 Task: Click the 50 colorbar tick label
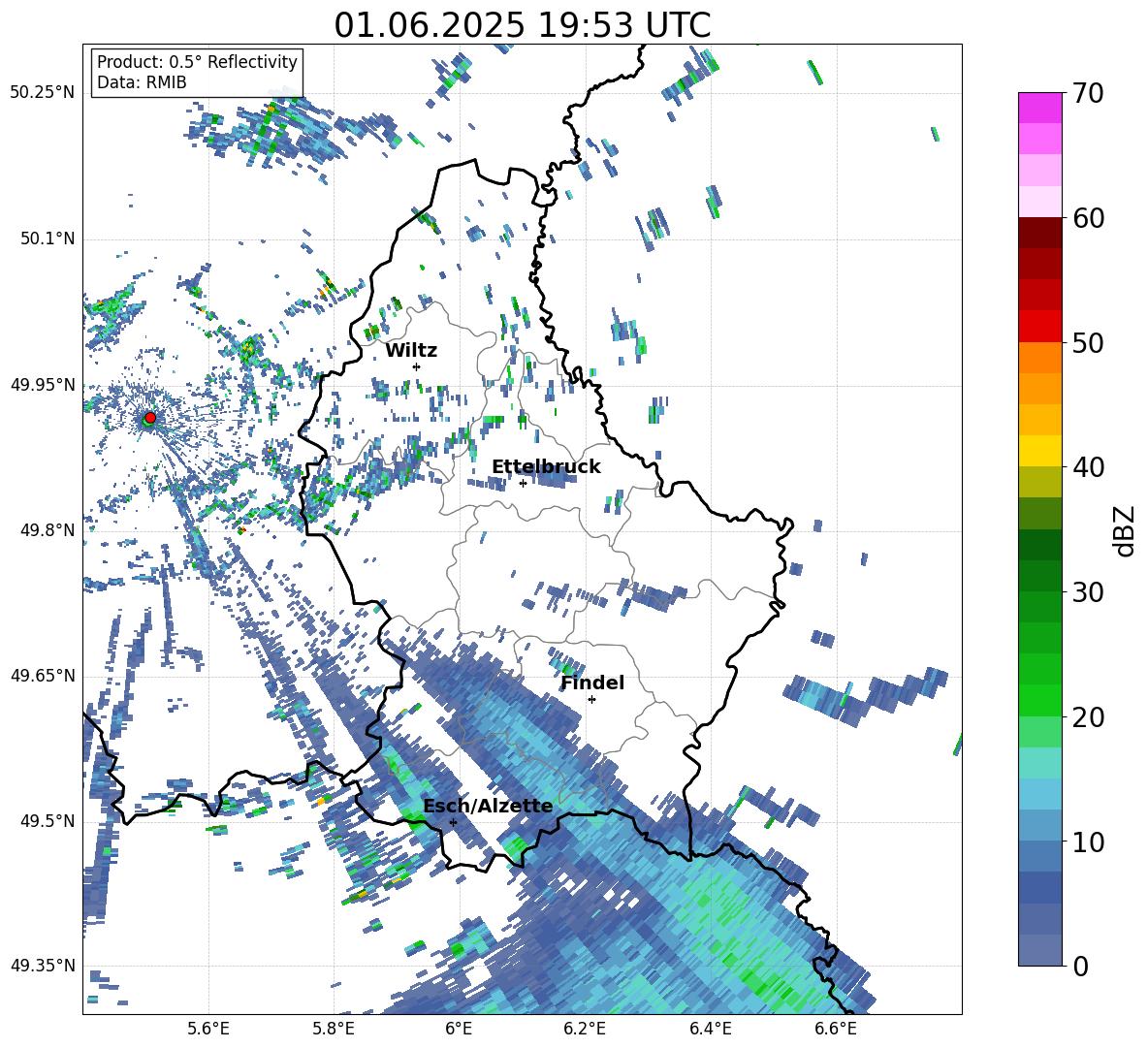pyautogui.click(x=1088, y=343)
